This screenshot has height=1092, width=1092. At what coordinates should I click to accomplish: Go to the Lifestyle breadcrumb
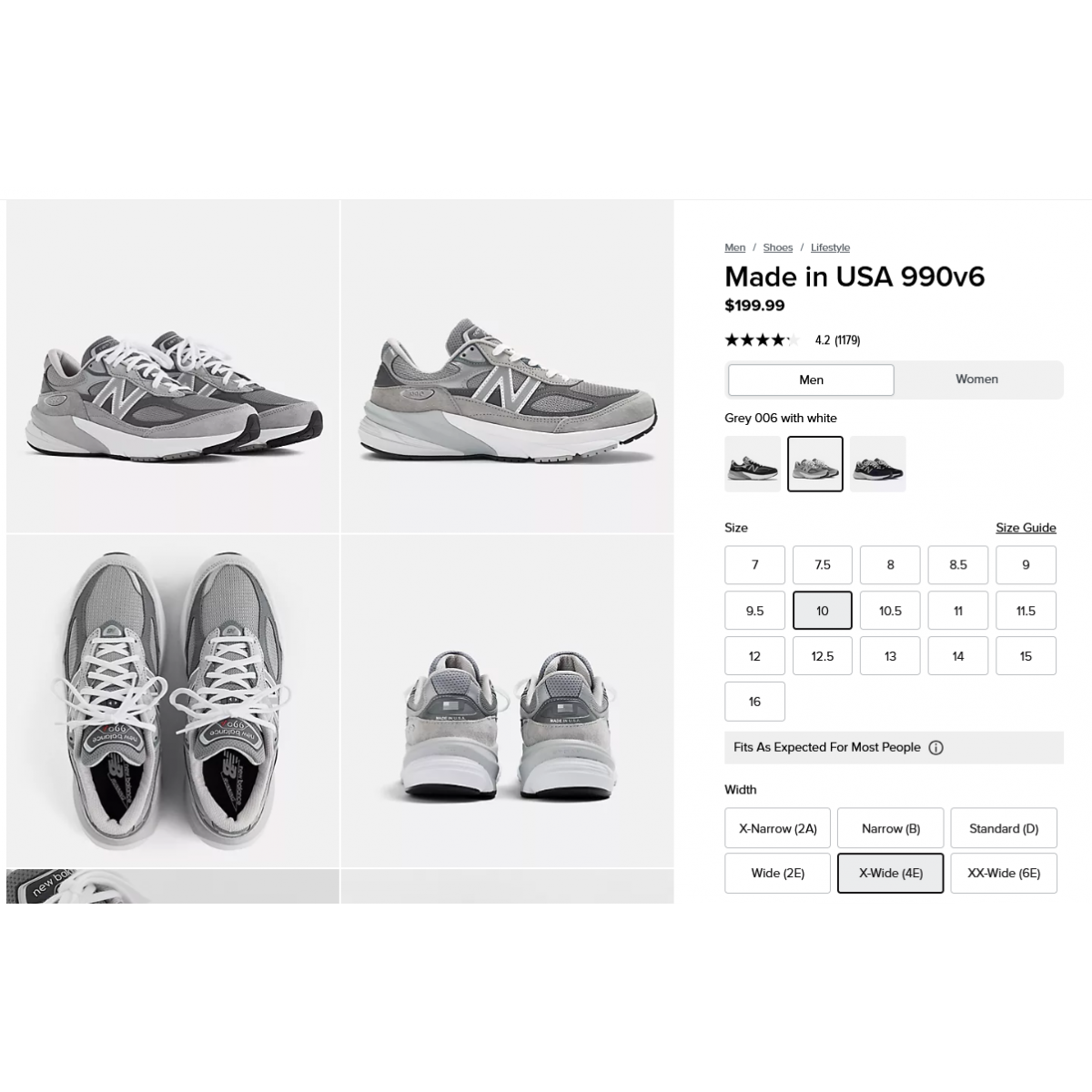click(830, 248)
